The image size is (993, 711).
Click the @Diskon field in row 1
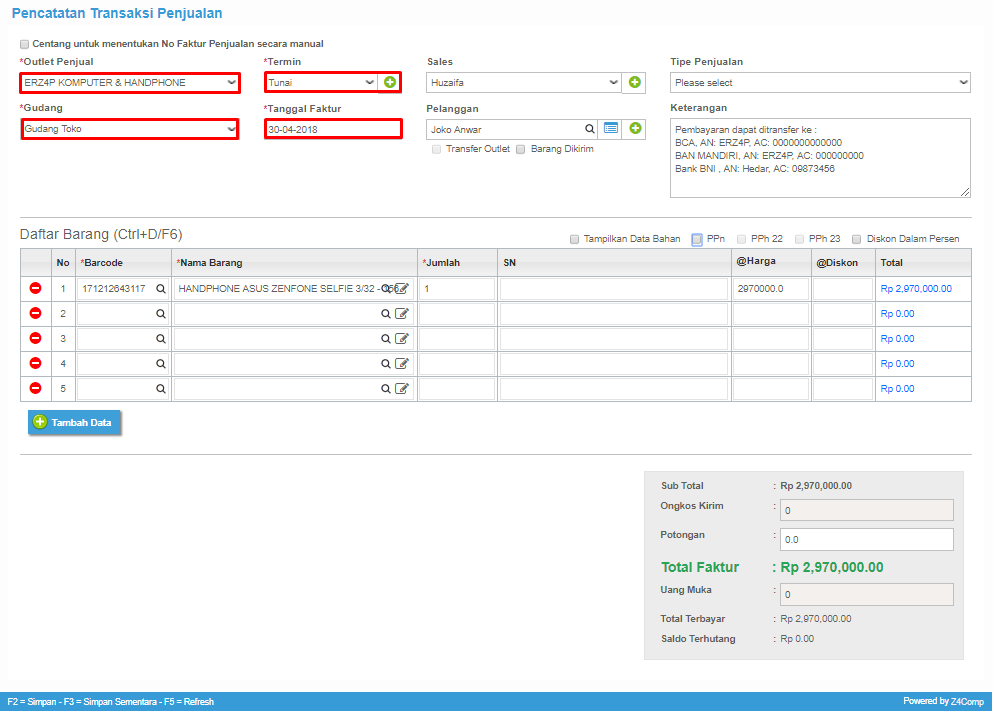(843, 289)
